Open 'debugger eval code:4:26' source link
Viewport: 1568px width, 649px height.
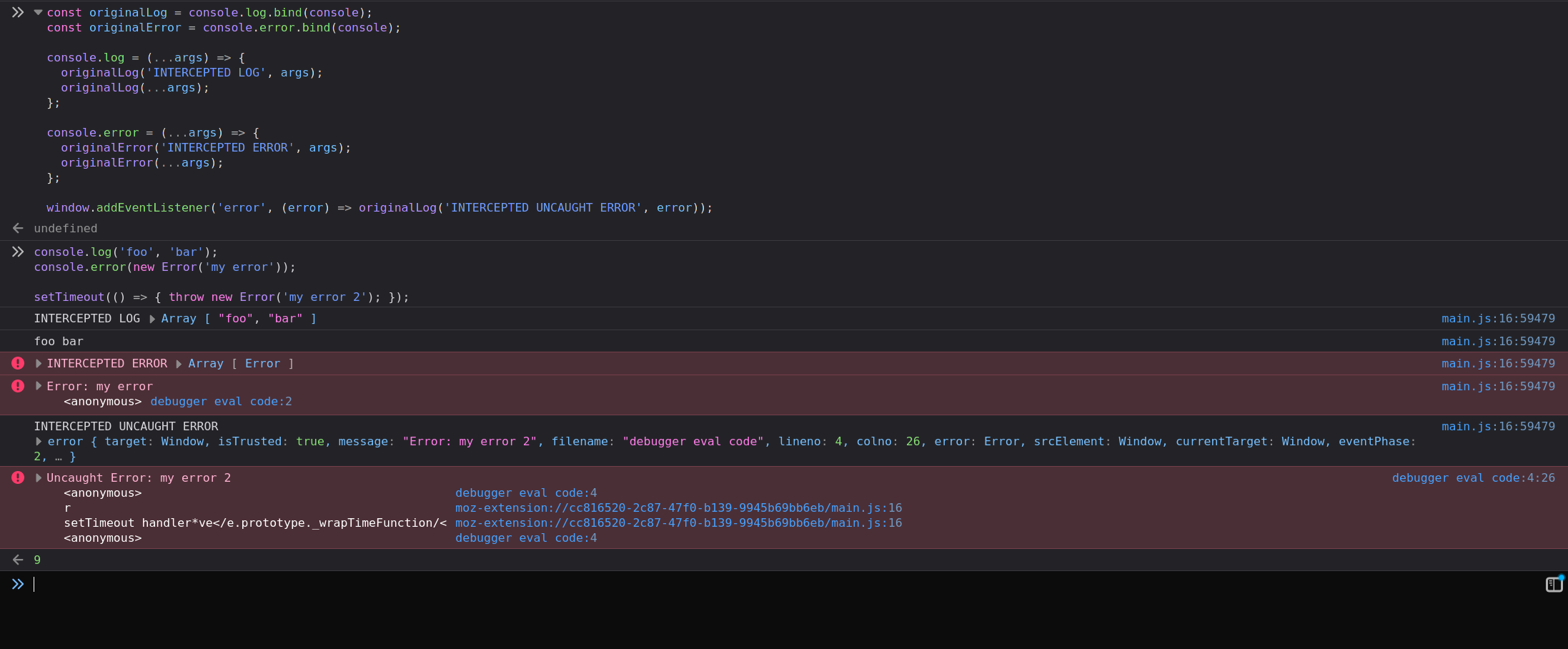point(1473,478)
